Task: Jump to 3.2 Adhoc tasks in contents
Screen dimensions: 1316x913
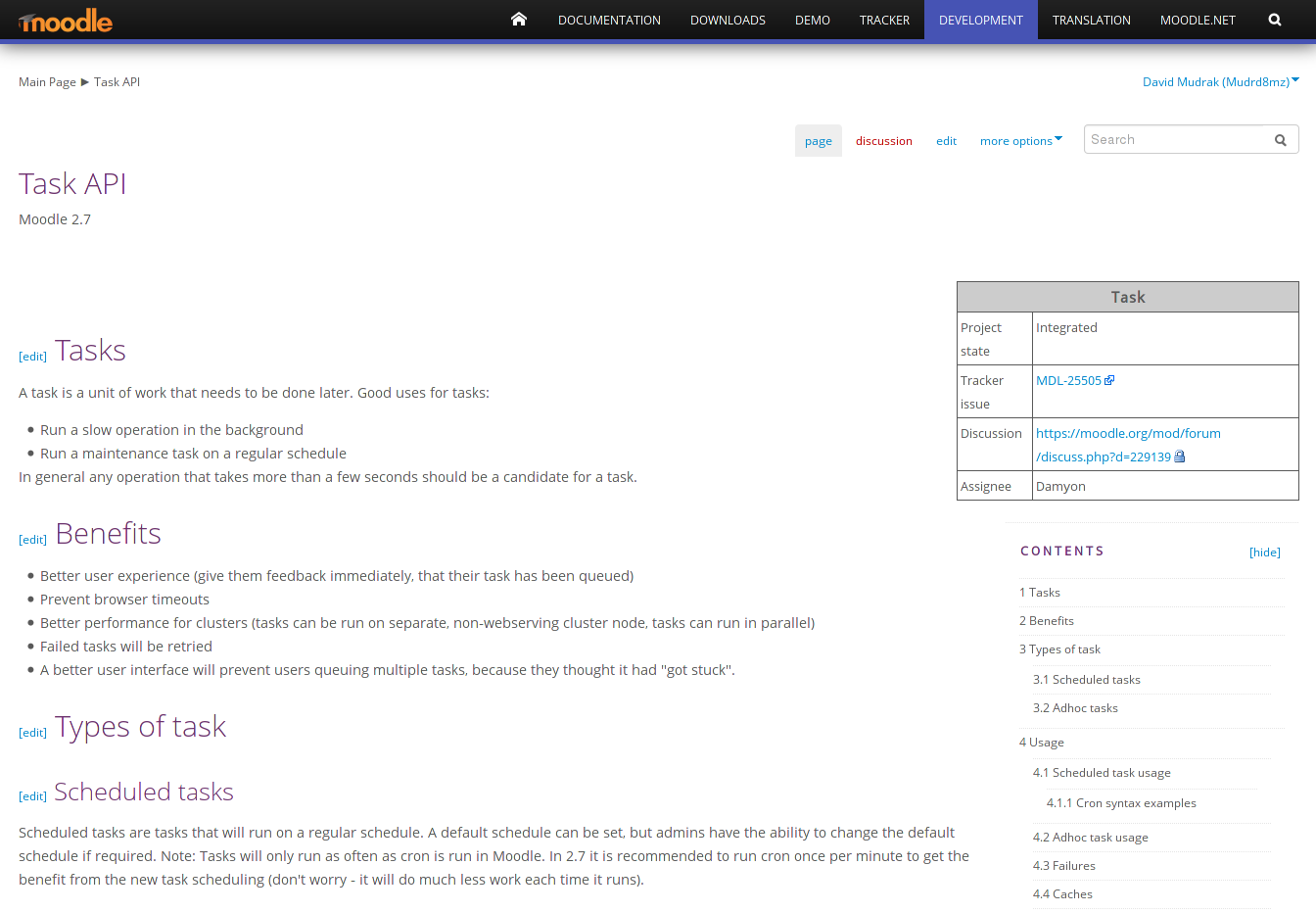Action: point(1075,708)
